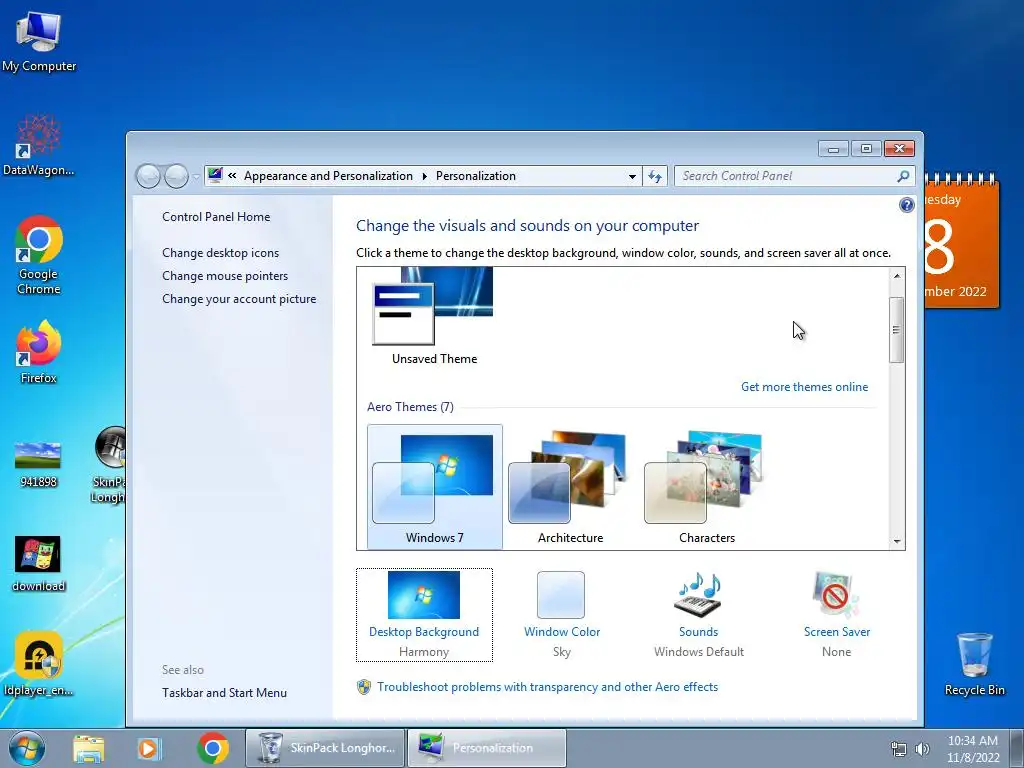
Task: Click the refresh button beside address bar
Action: pos(655,176)
